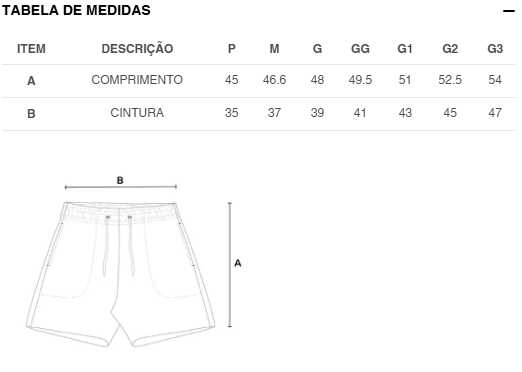Click the waist value 41

(360, 113)
